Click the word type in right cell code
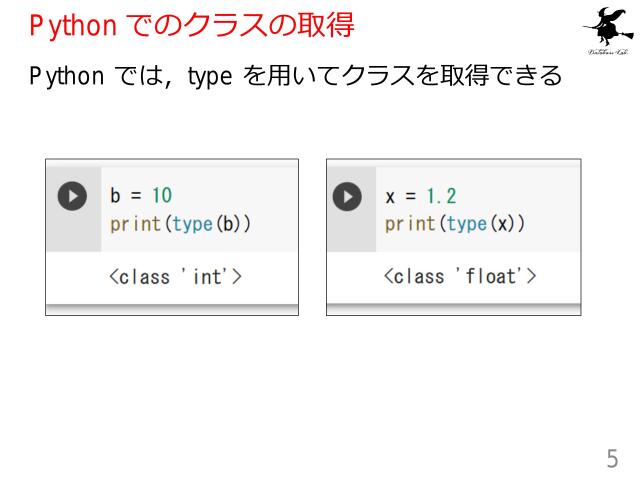The image size is (640, 480). click(467, 224)
